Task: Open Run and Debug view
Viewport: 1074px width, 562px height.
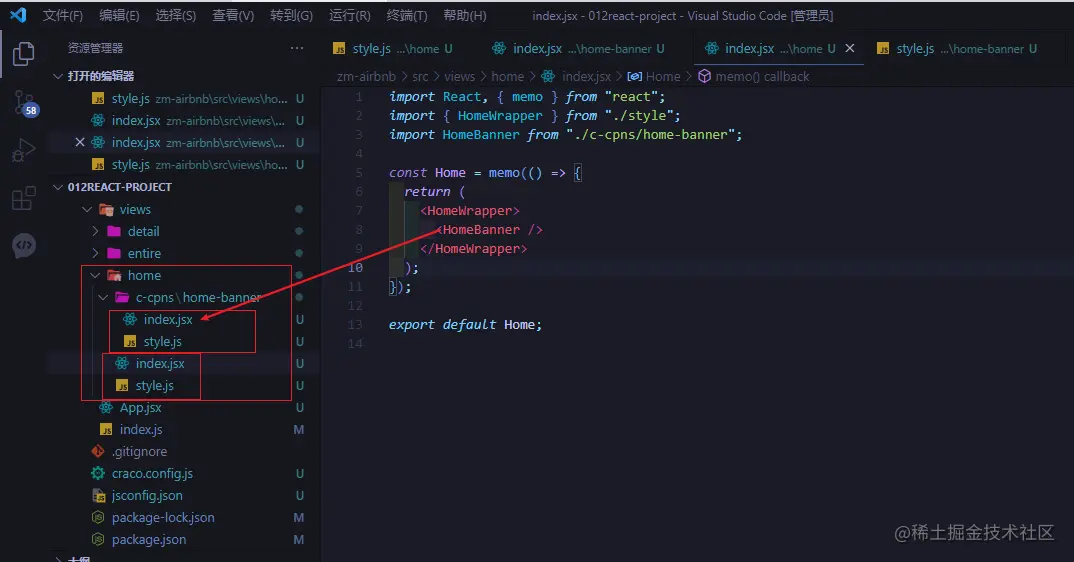Action: pos(23,151)
